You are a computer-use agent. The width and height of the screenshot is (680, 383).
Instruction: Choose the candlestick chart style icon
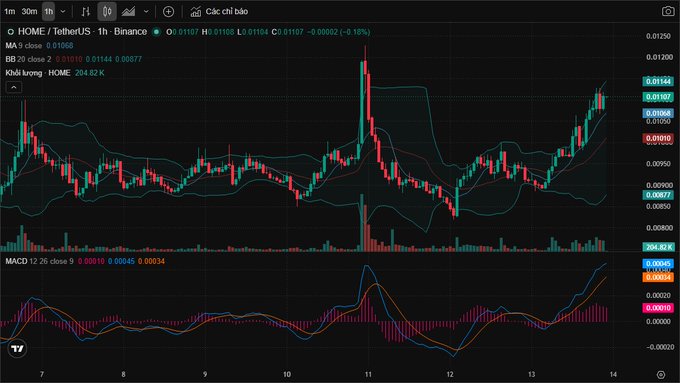click(107, 12)
